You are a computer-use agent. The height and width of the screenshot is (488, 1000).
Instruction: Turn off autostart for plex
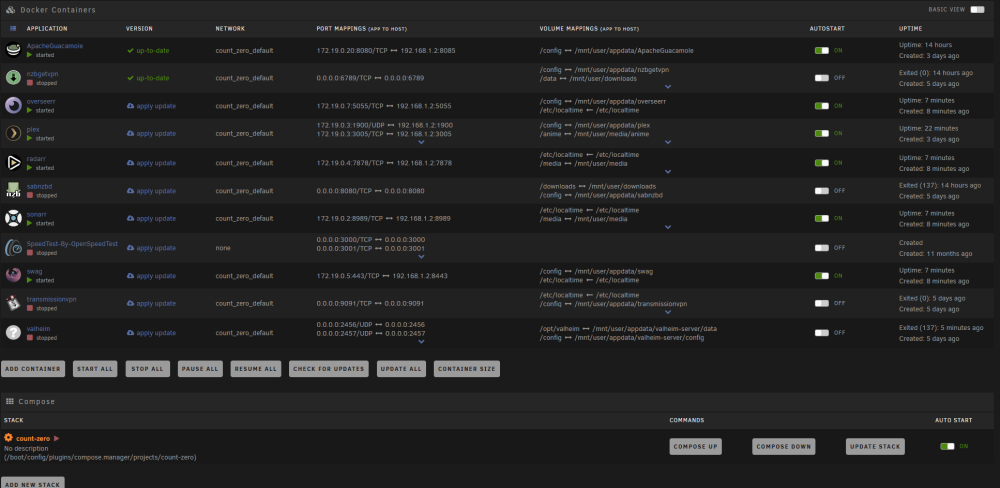(821, 133)
